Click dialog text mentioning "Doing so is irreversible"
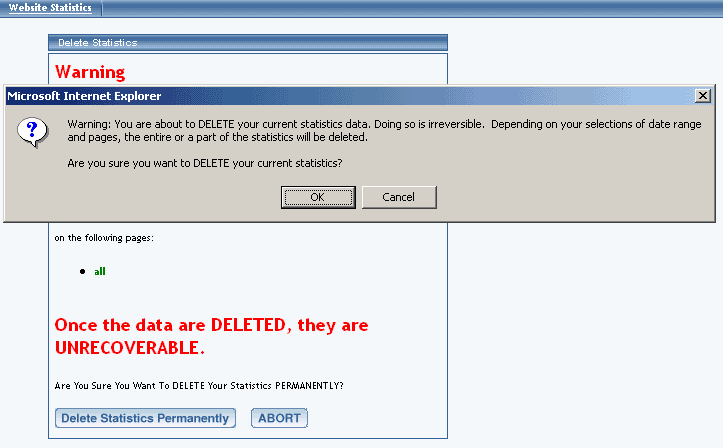Screen dimensions: 723x448 click(x=429, y=124)
